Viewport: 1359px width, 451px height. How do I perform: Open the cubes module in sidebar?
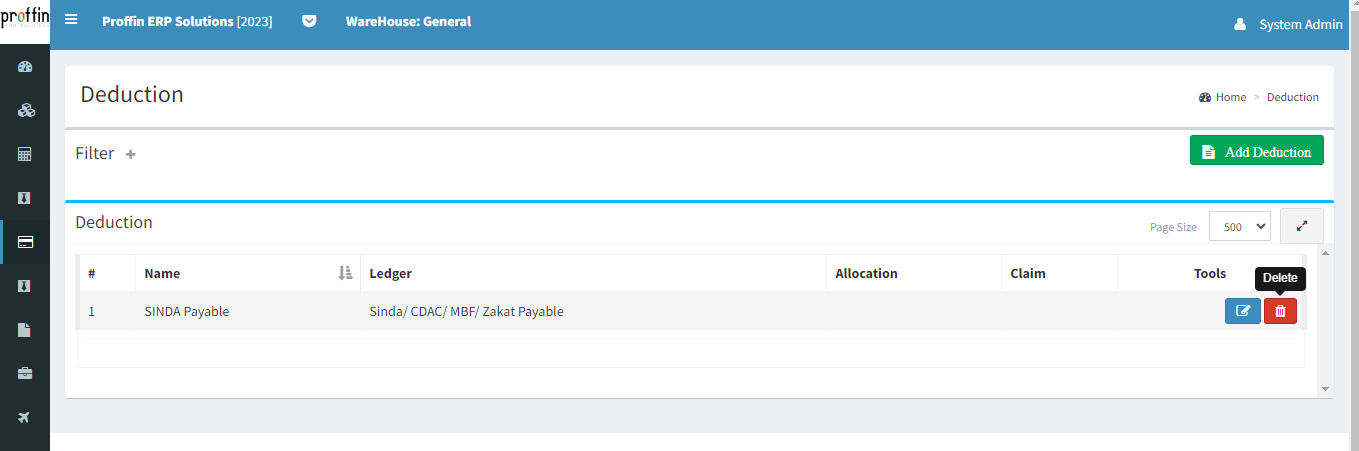tap(25, 110)
